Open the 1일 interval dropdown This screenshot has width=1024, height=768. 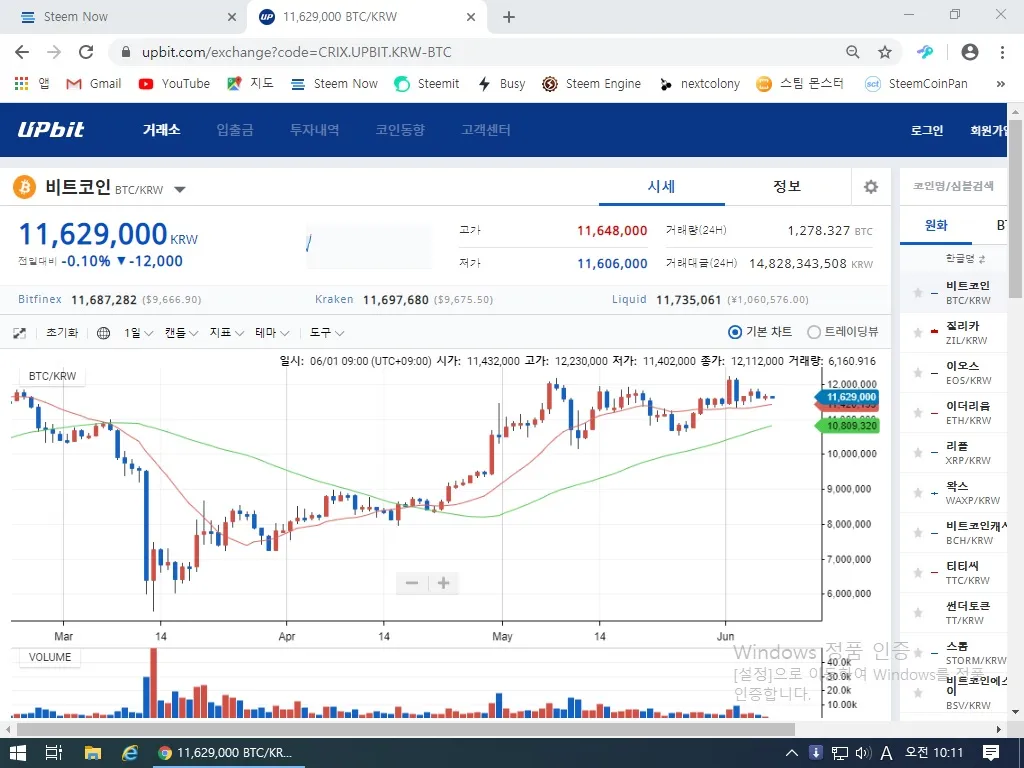[x=138, y=333]
